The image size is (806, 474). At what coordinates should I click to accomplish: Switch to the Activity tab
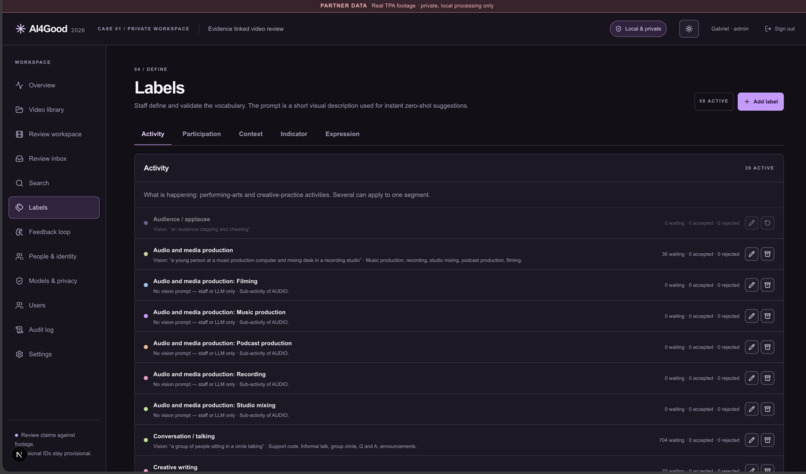[153, 134]
